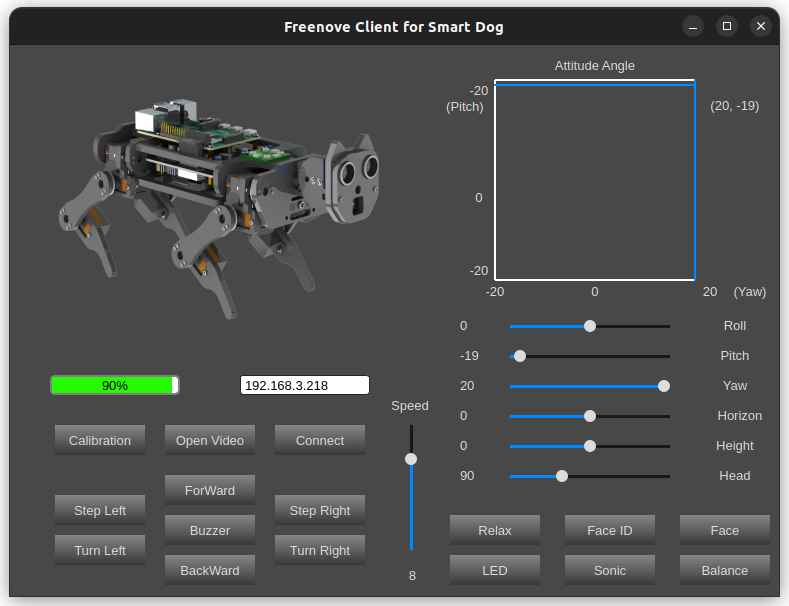Click the Attitude Angle plot area
Viewport: 789px width, 606px height.
[595, 180]
